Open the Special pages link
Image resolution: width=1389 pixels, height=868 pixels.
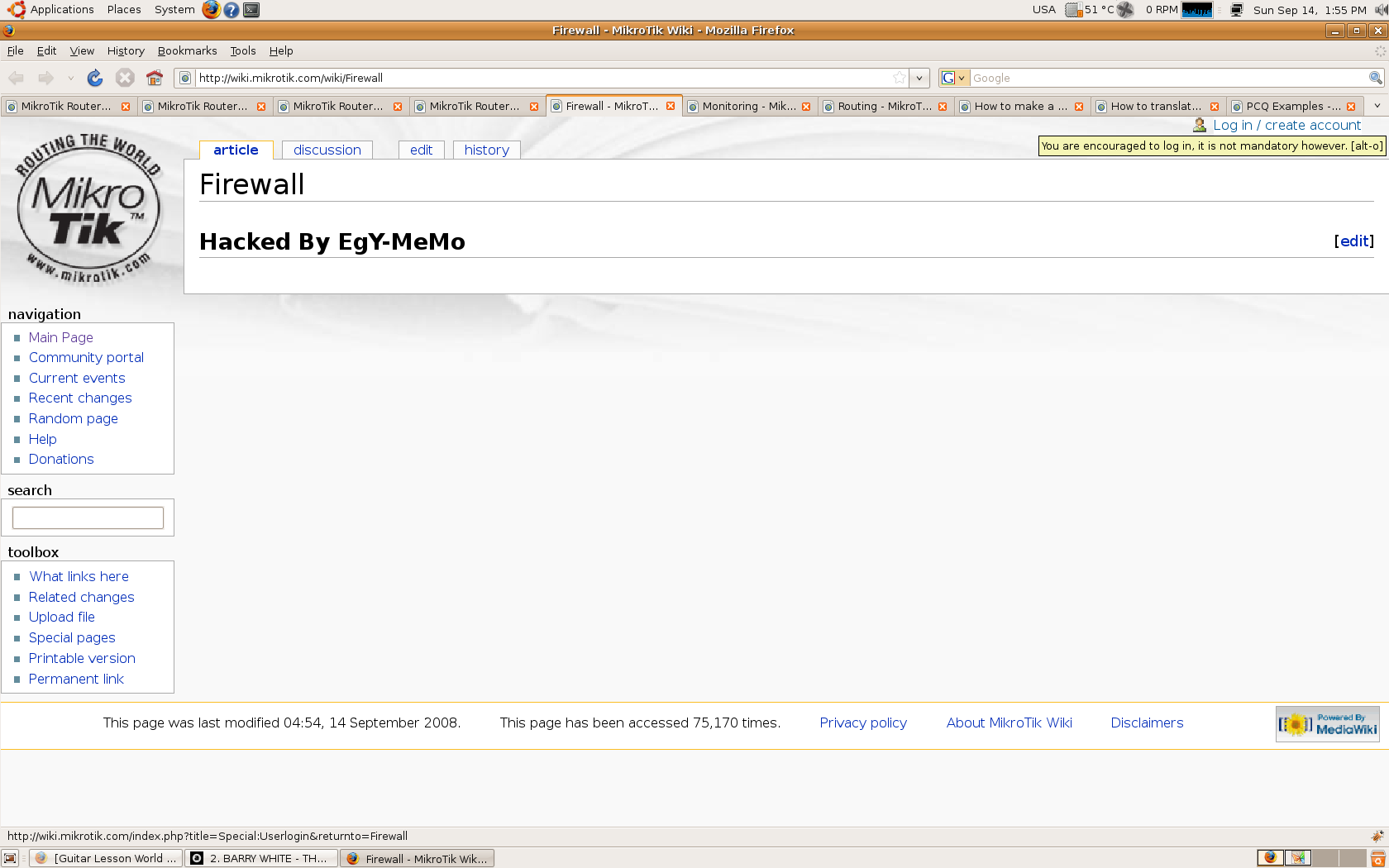click(x=72, y=637)
